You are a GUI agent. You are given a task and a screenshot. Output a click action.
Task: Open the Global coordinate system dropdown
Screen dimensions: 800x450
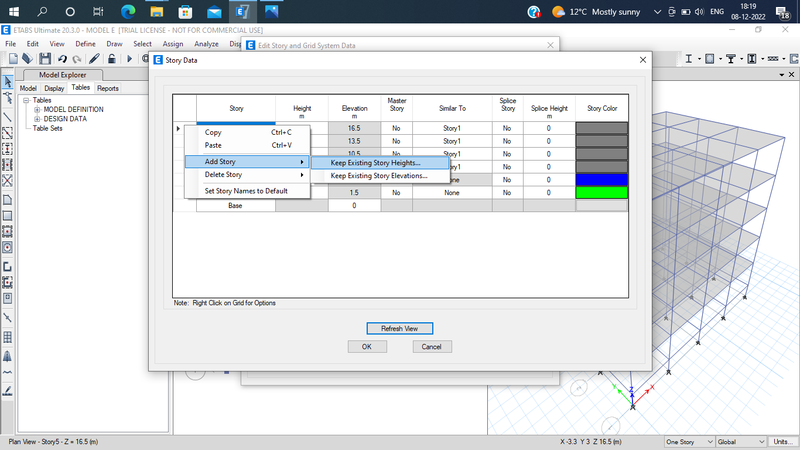(x=741, y=442)
